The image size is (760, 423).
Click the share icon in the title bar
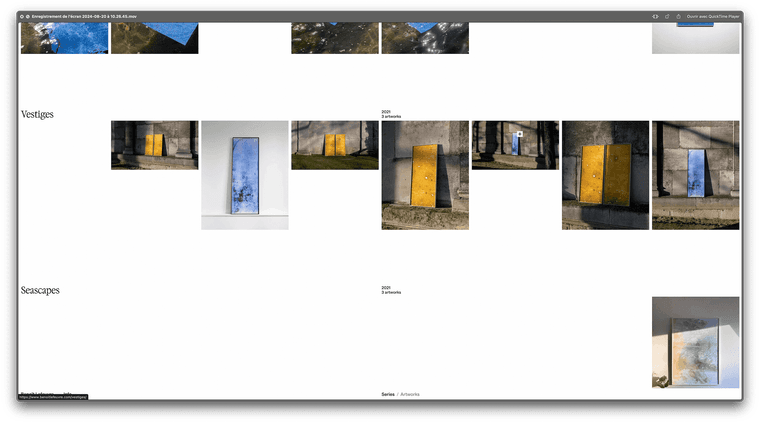[x=678, y=17]
